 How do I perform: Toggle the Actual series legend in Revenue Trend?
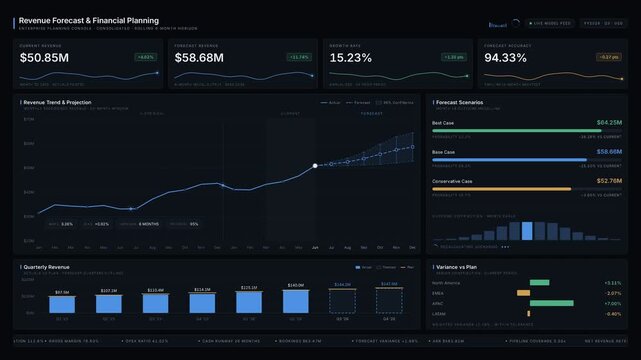331,103
